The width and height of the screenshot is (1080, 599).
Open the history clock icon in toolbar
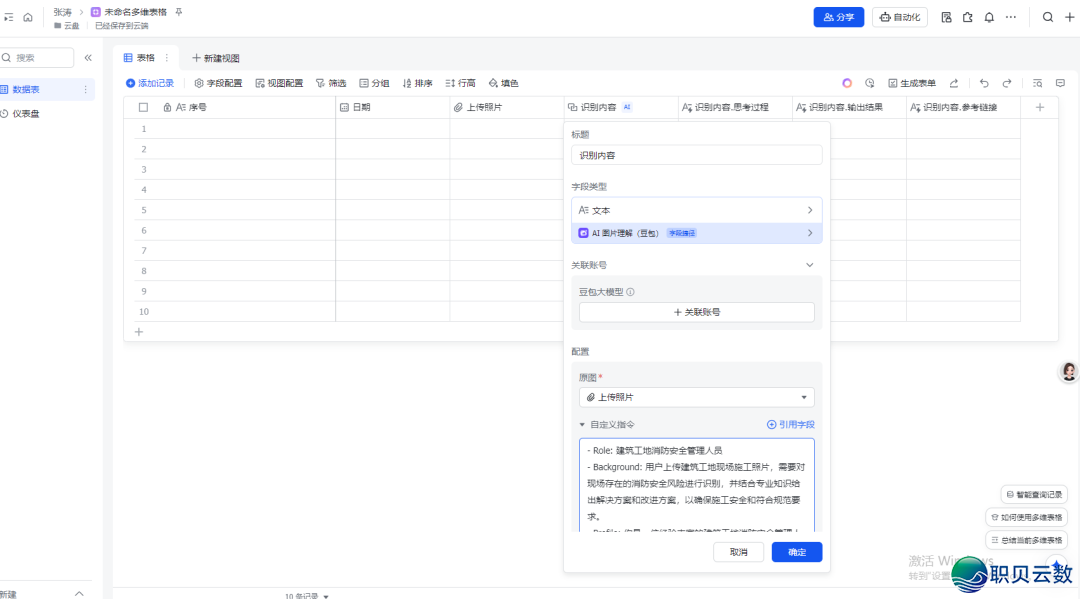click(870, 83)
